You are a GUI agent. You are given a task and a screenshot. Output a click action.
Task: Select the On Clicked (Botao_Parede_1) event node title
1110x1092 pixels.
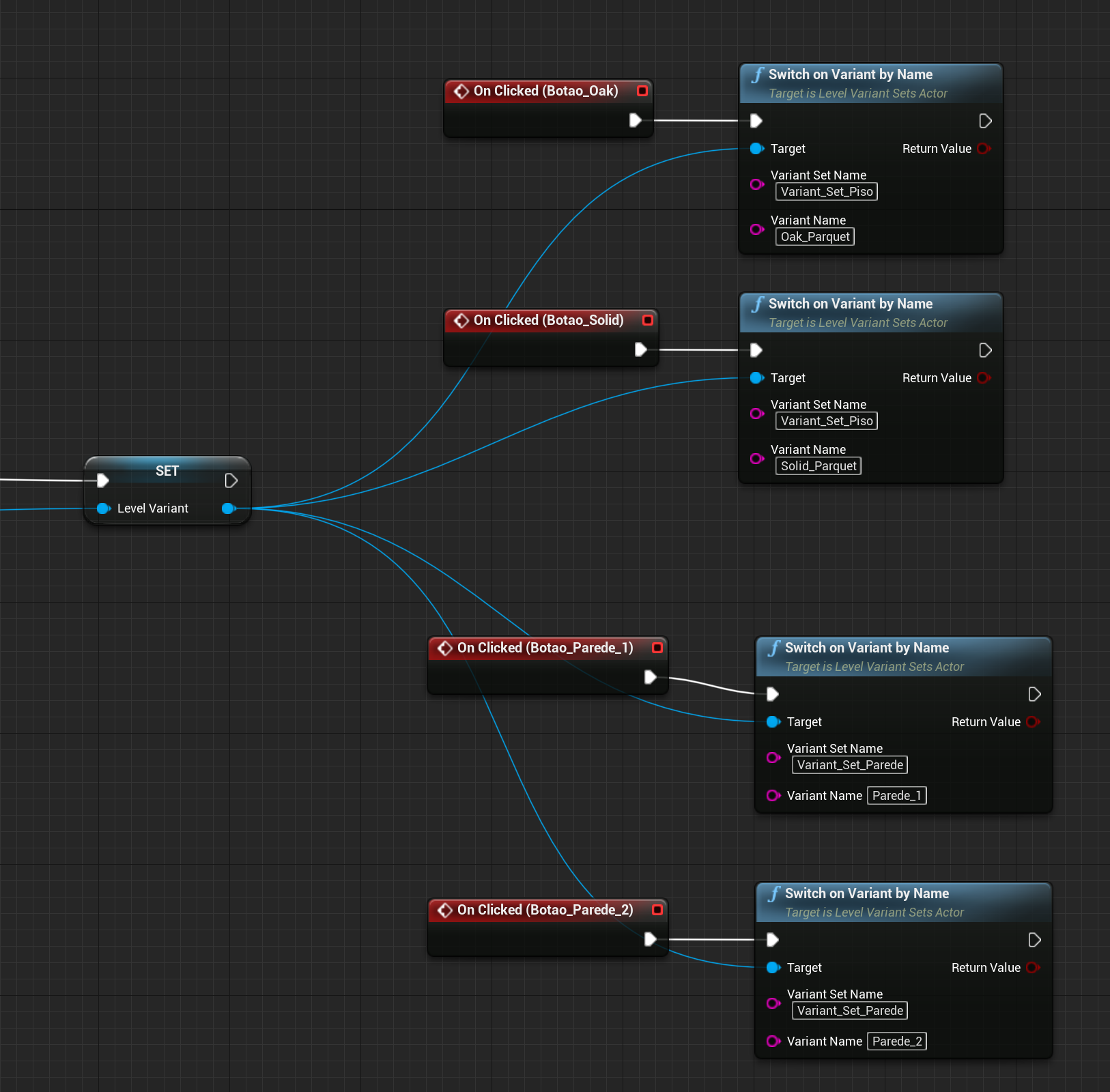click(x=545, y=648)
